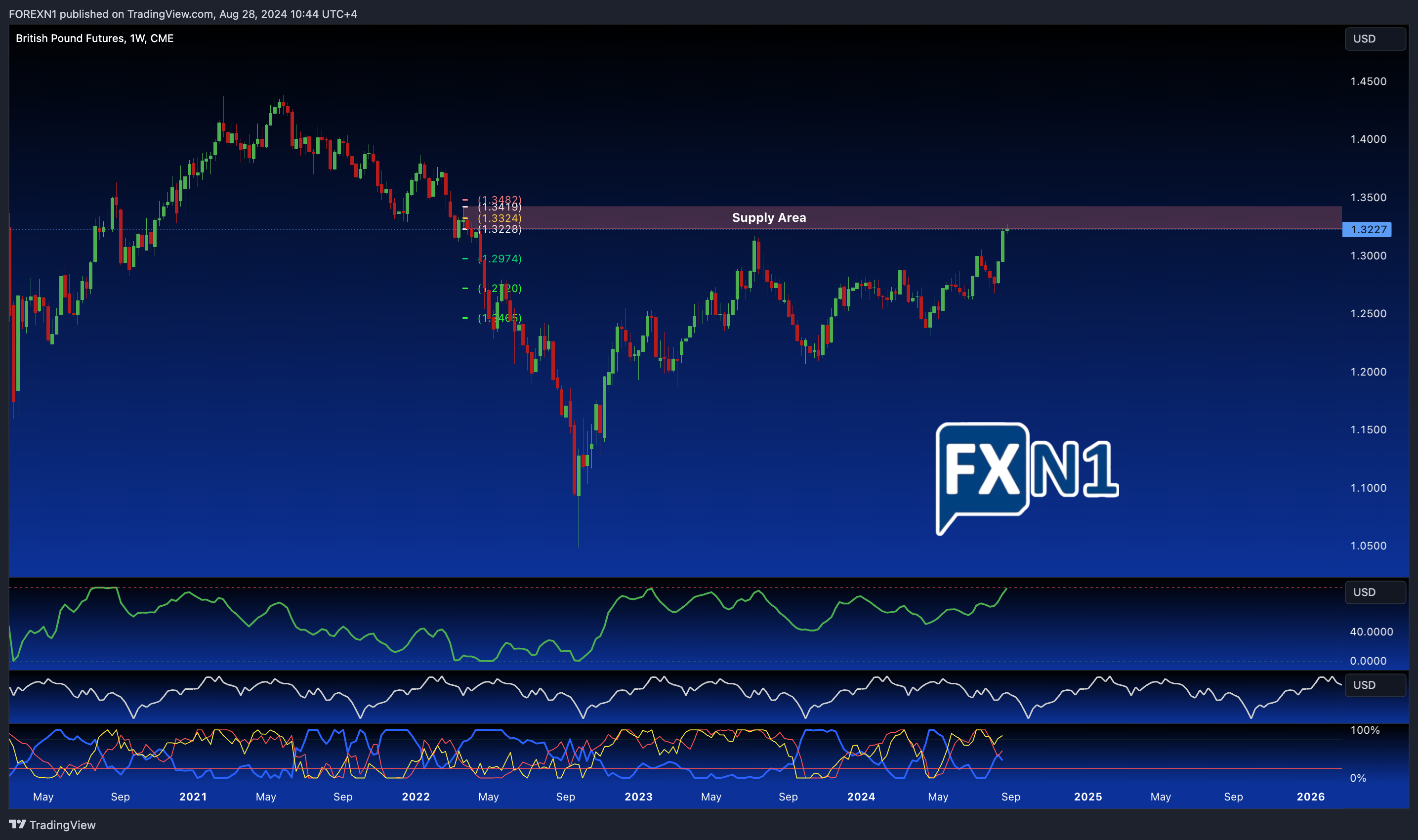Open the USD currency selector on main chart
This screenshot has height=840, width=1418.
tap(1375, 39)
